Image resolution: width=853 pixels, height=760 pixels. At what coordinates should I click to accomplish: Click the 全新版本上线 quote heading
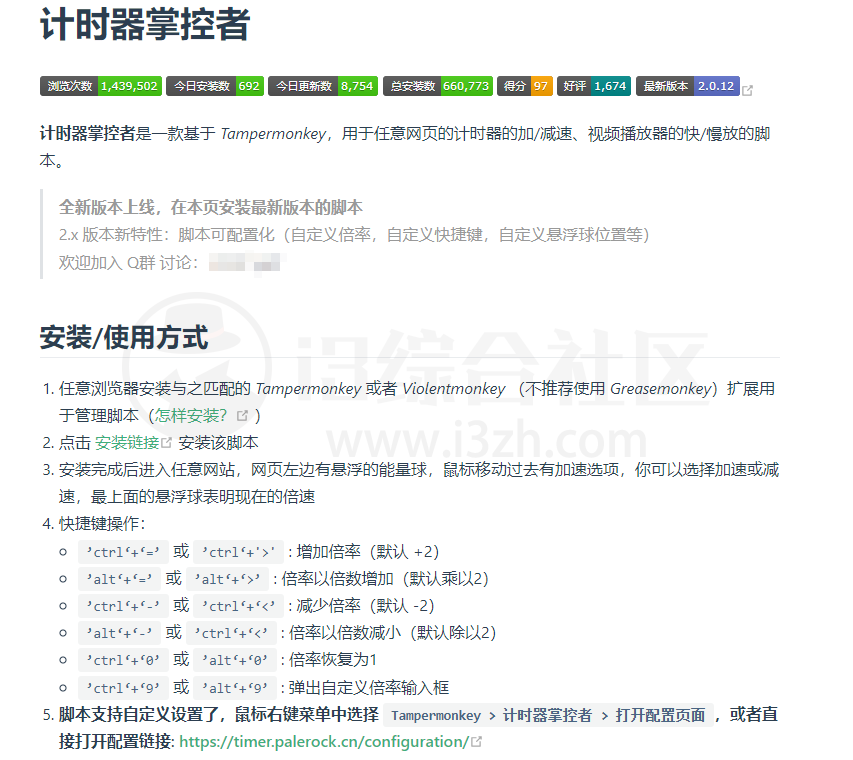(211, 207)
